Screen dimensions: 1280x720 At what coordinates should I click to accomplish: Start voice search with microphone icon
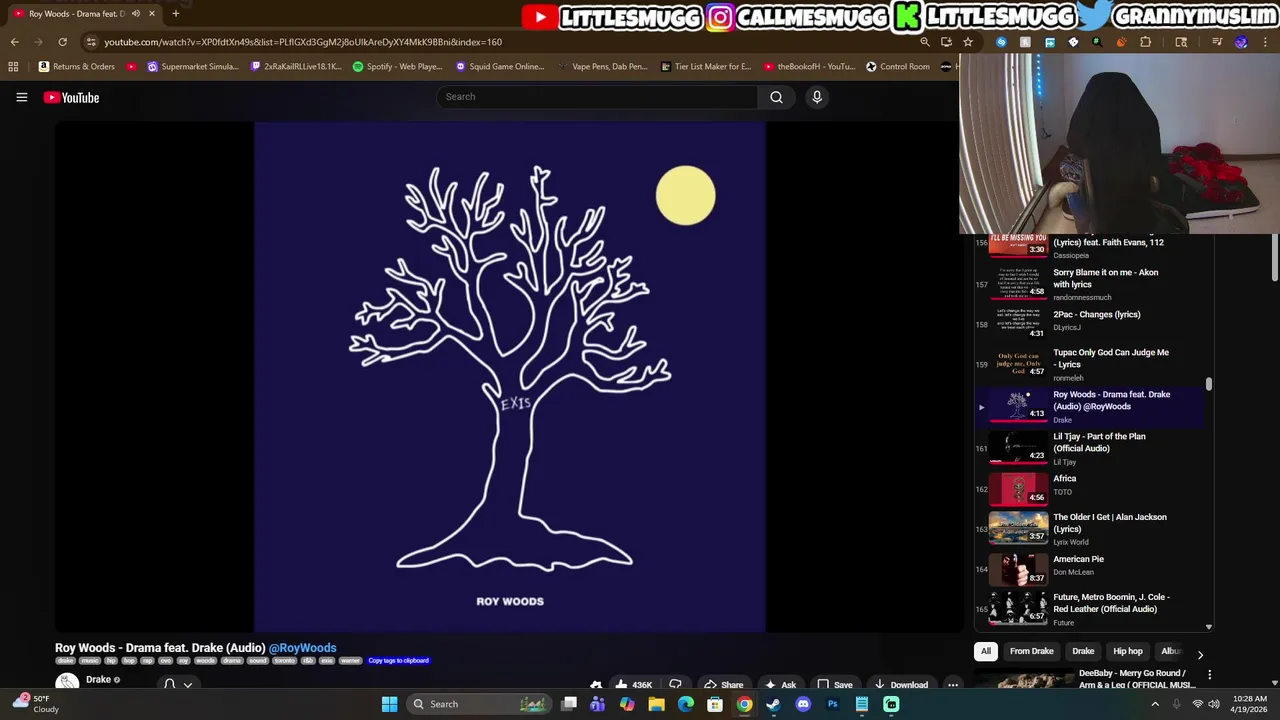coord(817,97)
